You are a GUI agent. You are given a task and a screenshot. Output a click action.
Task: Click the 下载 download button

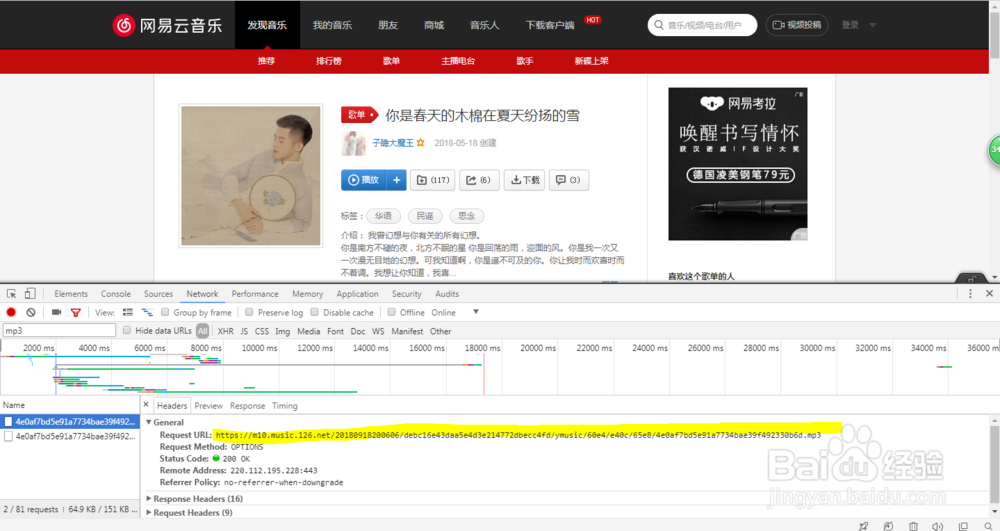(x=525, y=180)
